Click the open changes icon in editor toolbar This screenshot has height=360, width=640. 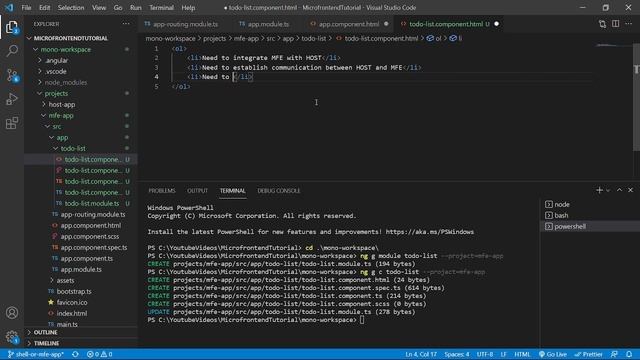(602, 24)
